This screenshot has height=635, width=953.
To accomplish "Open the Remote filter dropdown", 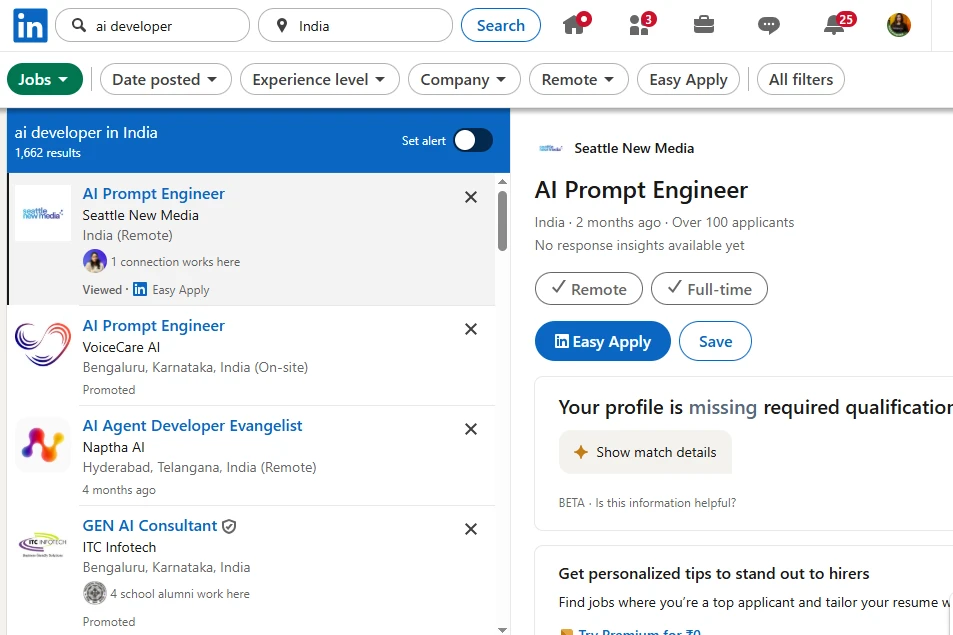I will pyautogui.click(x=579, y=79).
